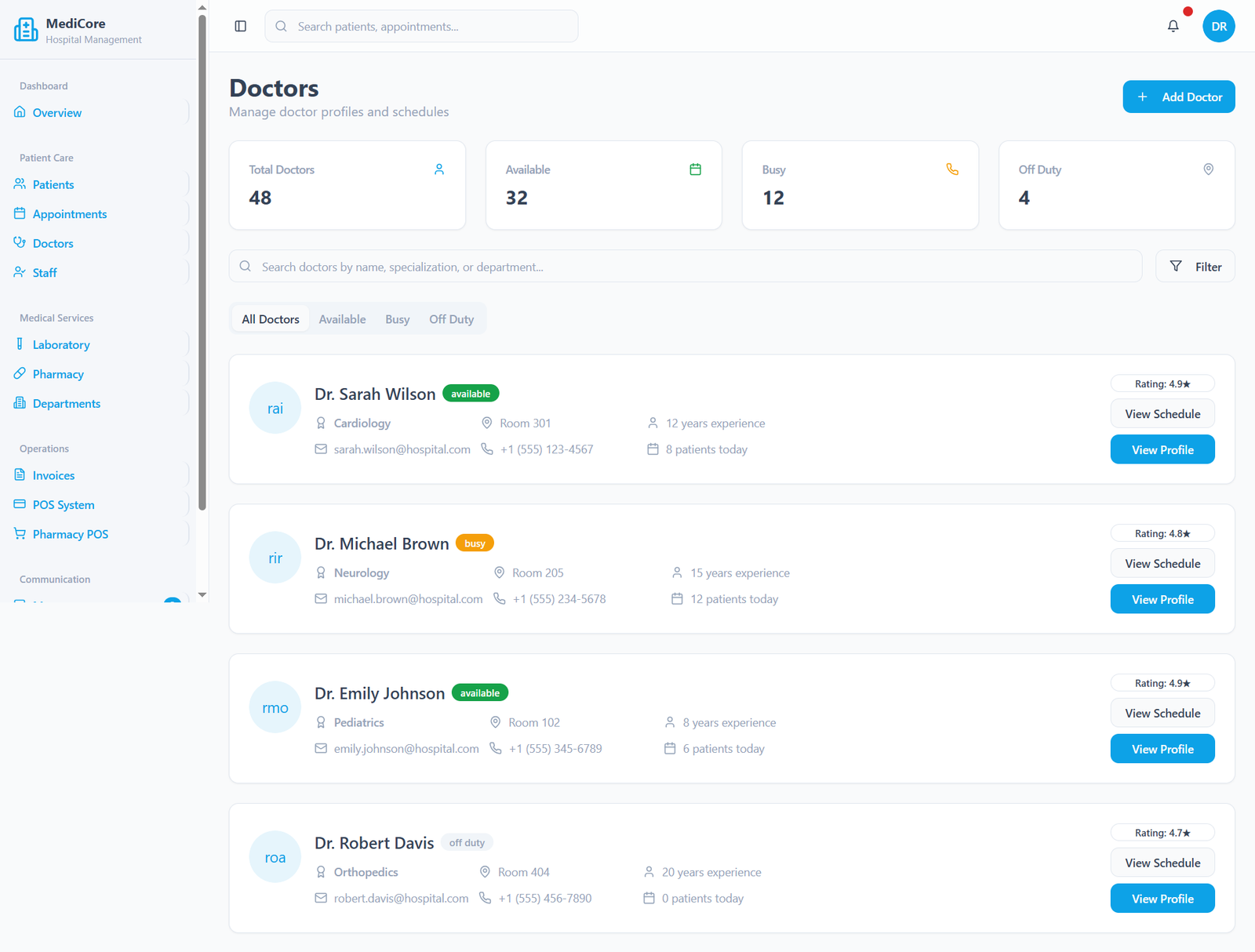Click the notification bell icon
The image size is (1255, 952).
[x=1173, y=27]
